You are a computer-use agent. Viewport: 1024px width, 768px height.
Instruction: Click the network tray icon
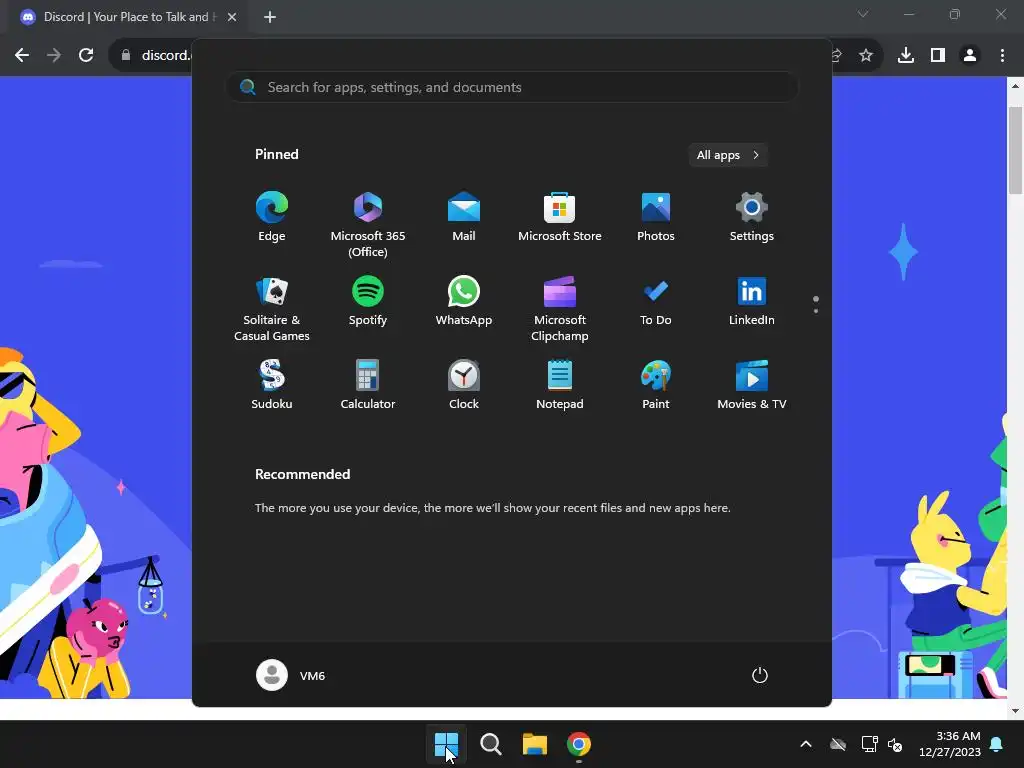(x=869, y=744)
